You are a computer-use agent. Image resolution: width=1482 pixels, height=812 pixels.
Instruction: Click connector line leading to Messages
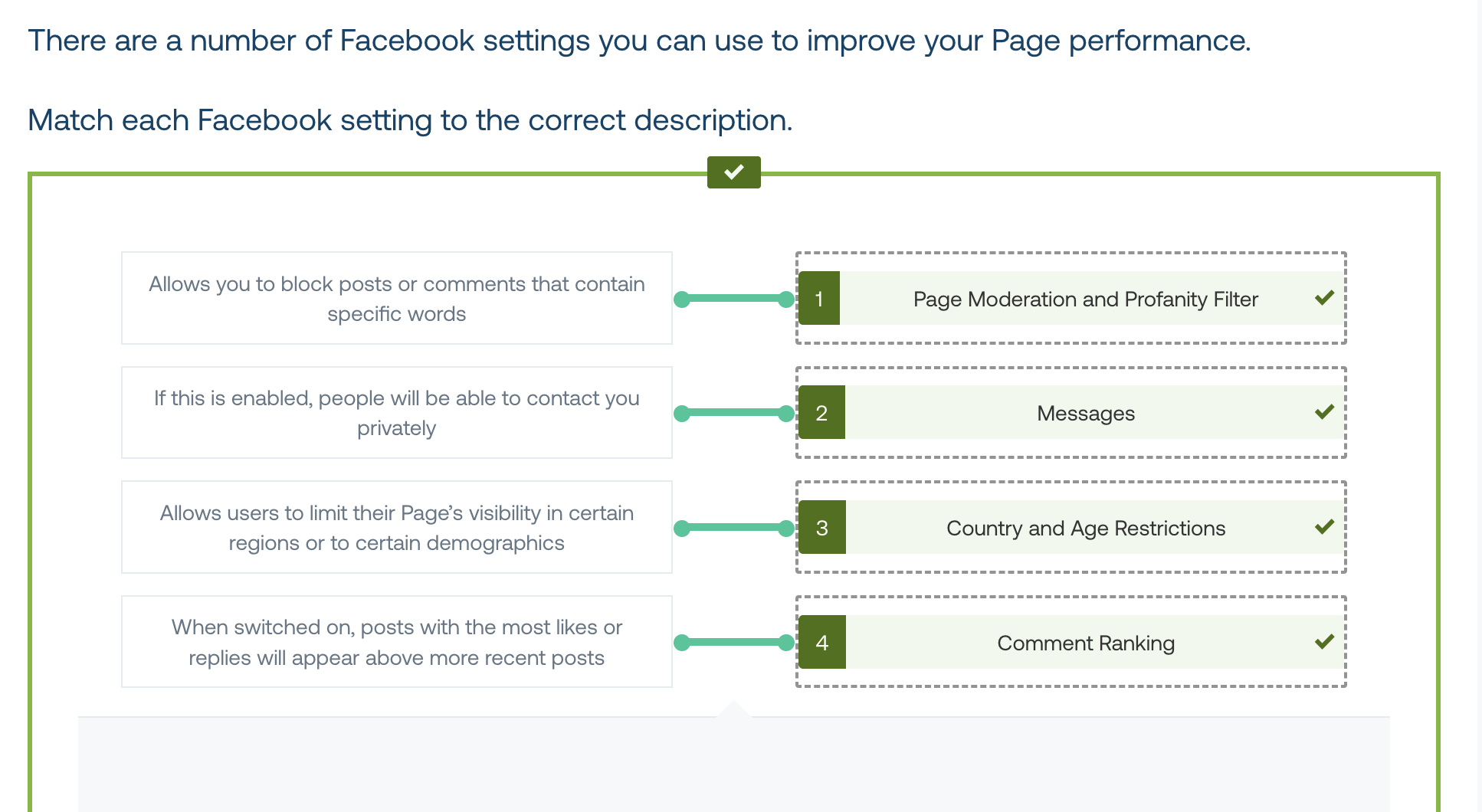tap(734, 414)
